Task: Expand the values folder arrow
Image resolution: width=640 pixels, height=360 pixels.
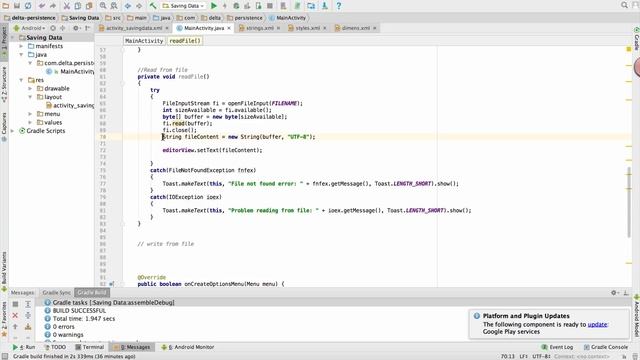Action: point(30,122)
